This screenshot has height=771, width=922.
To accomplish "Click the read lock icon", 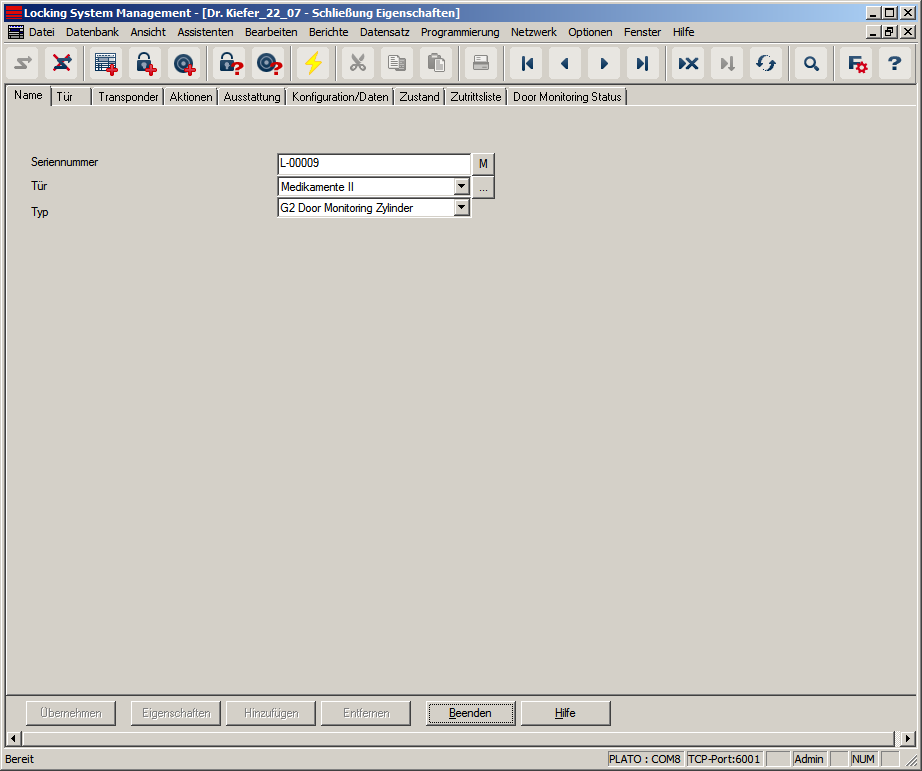I will pyautogui.click(x=230, y=64).
